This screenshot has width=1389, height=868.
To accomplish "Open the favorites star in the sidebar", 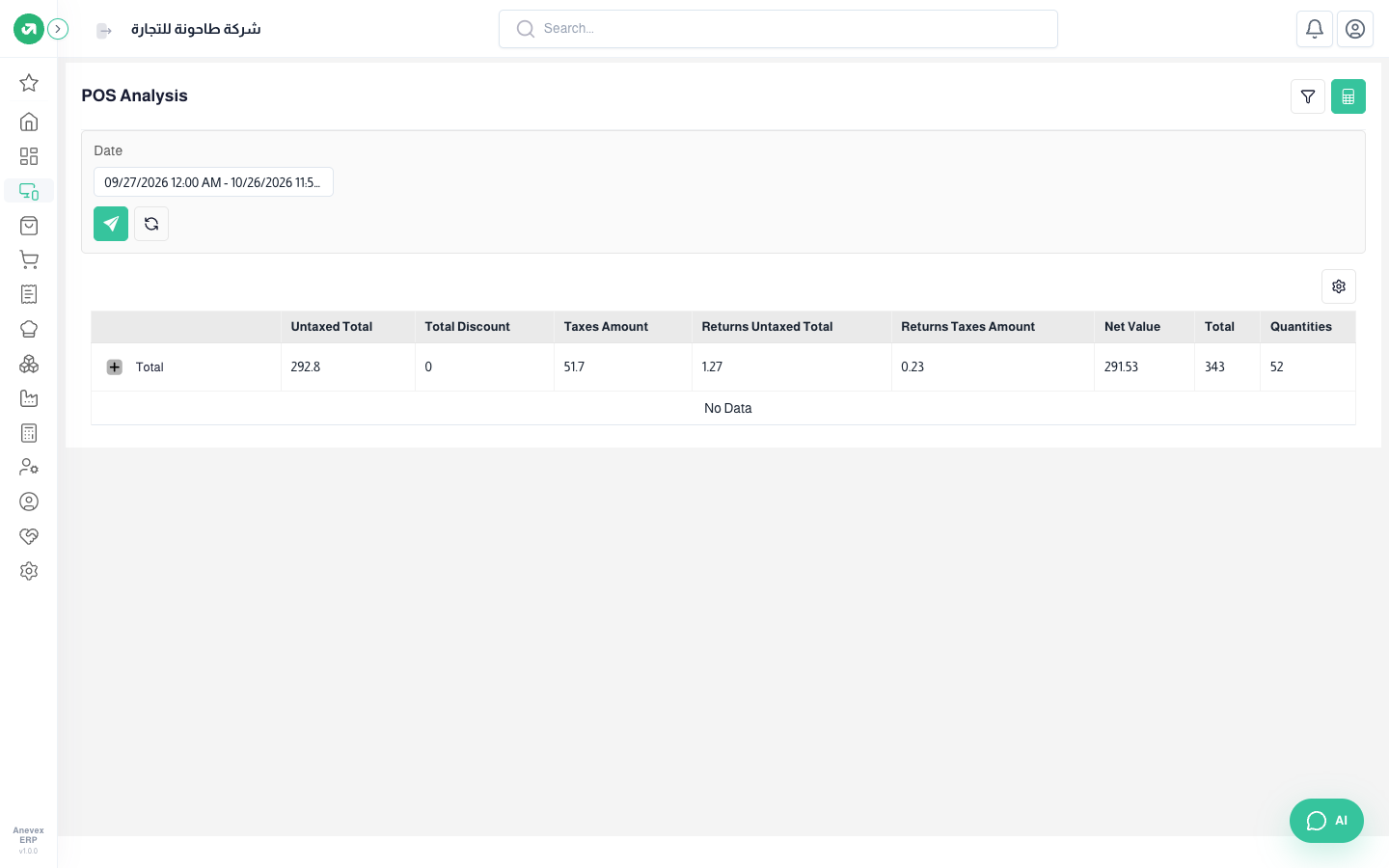I will click(29, 83).
